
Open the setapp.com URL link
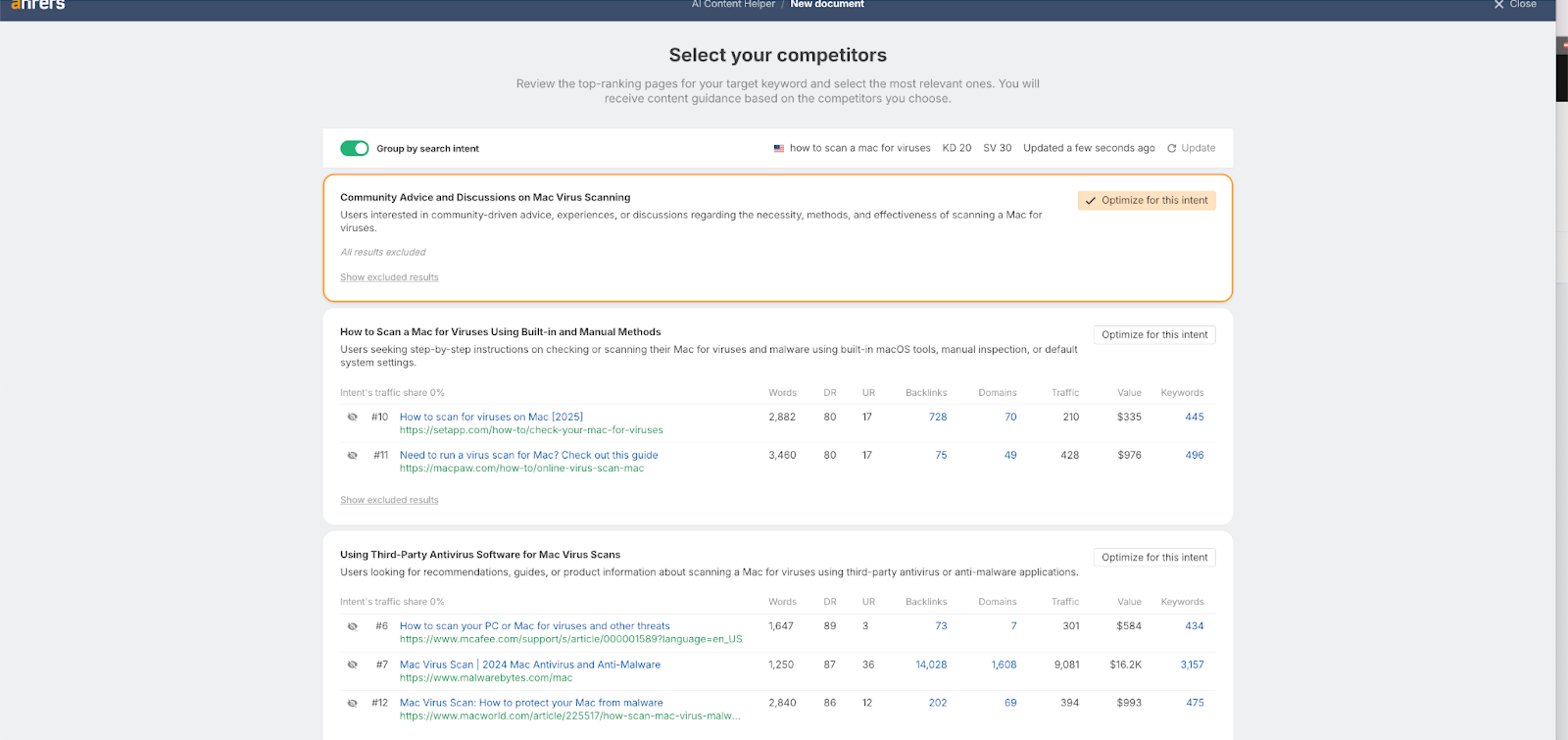531,430
